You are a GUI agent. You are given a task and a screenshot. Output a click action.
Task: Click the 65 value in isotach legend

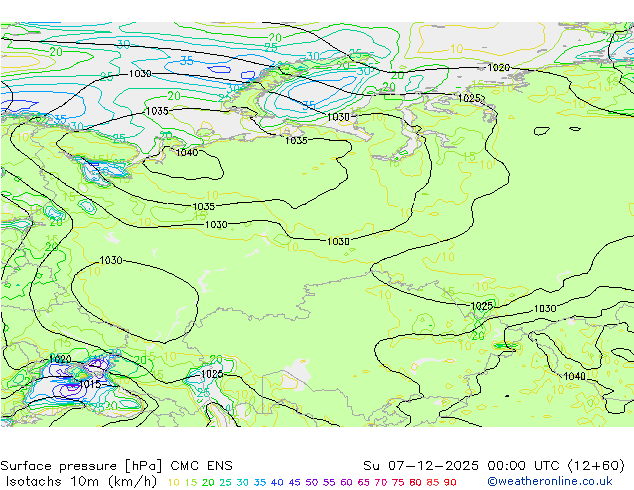coord(363,482)
